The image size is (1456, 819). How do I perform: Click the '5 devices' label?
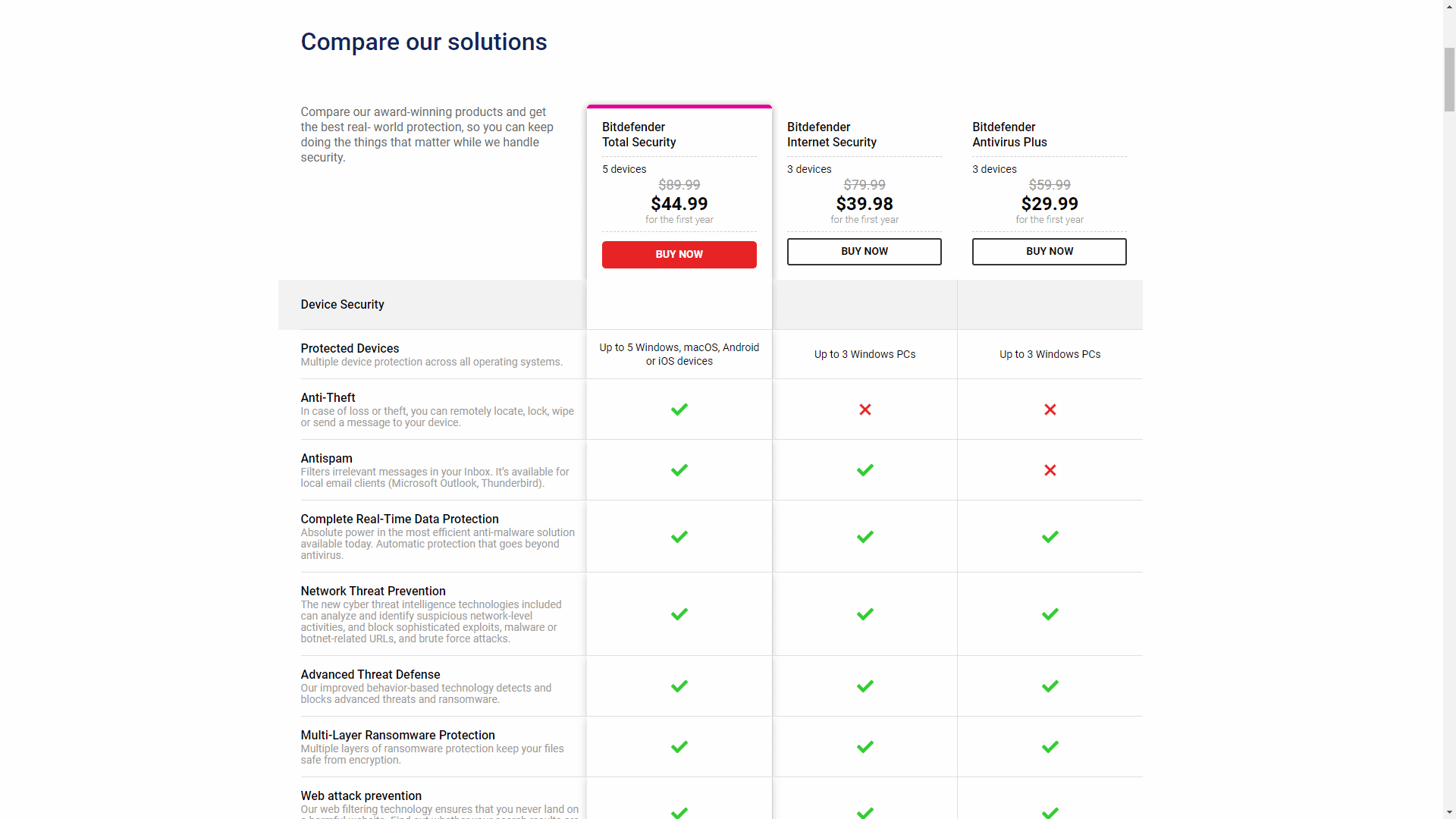pyautogui.click(x=624, y=169)
